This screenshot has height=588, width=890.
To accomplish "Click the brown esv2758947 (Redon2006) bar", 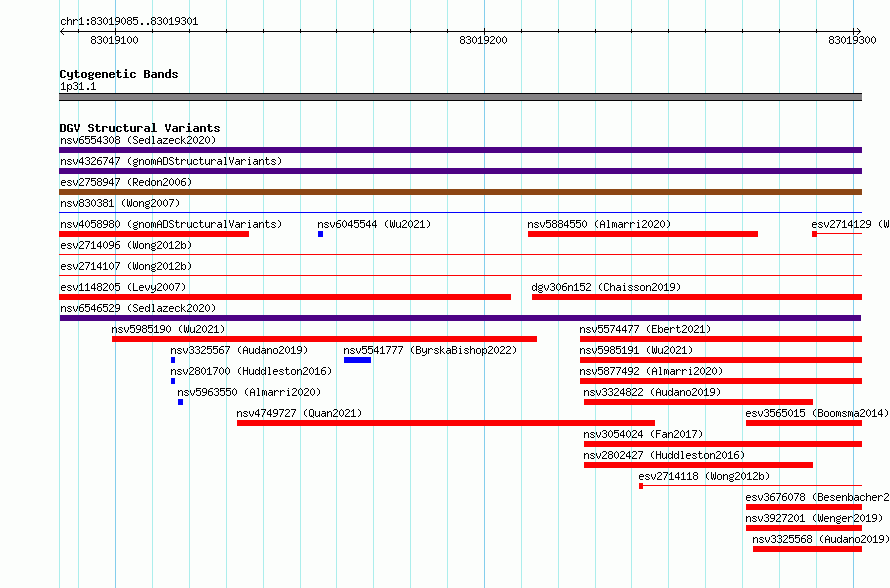I will click(460, 192).
